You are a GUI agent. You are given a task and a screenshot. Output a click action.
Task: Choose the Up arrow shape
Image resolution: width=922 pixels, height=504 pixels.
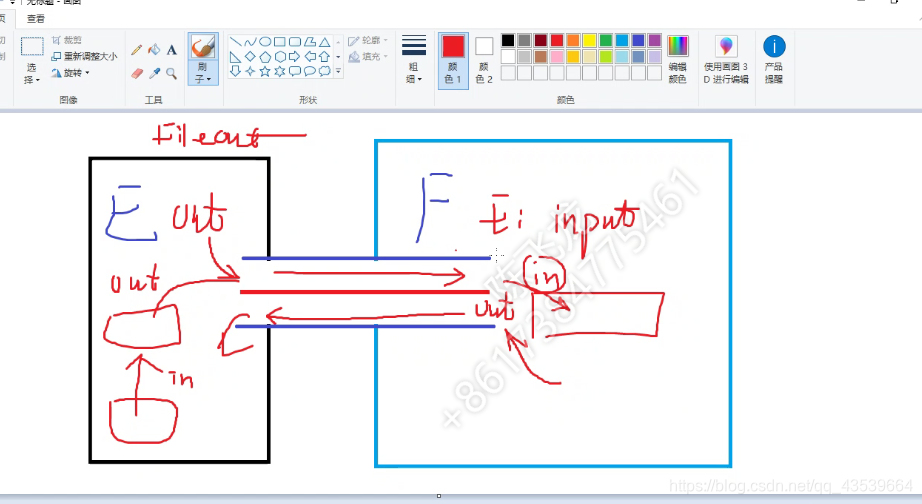(325, 56)
